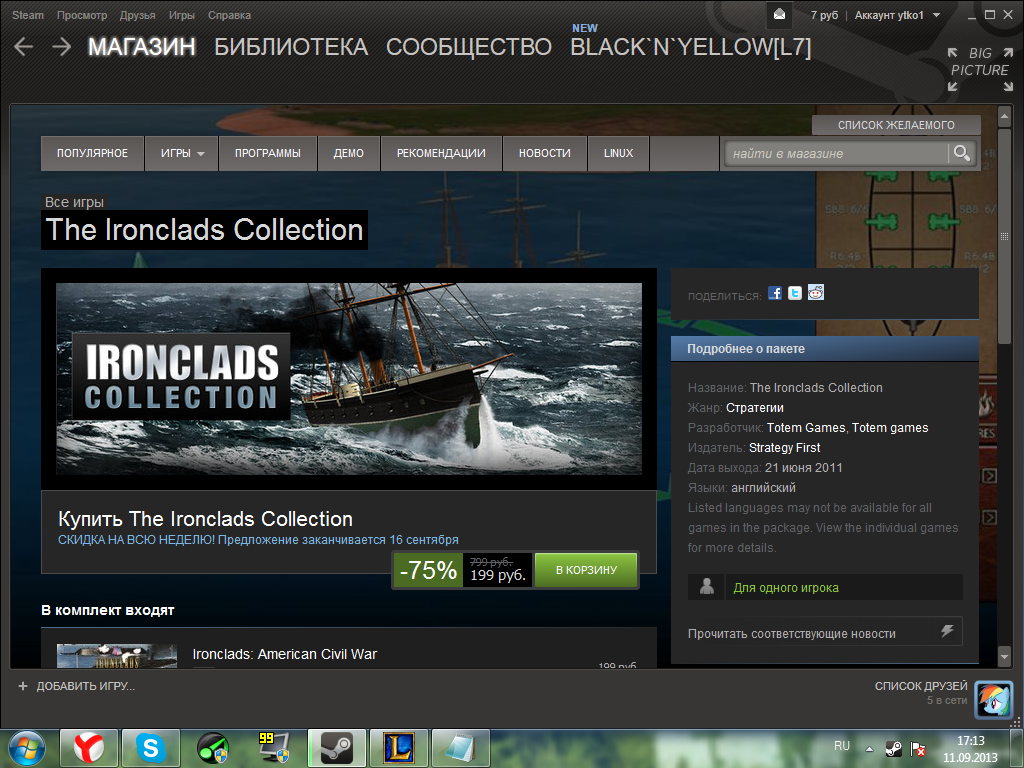Click the flag icon in the tray
Viewport: 1024px width, 768px height.
tap(918, 748)
